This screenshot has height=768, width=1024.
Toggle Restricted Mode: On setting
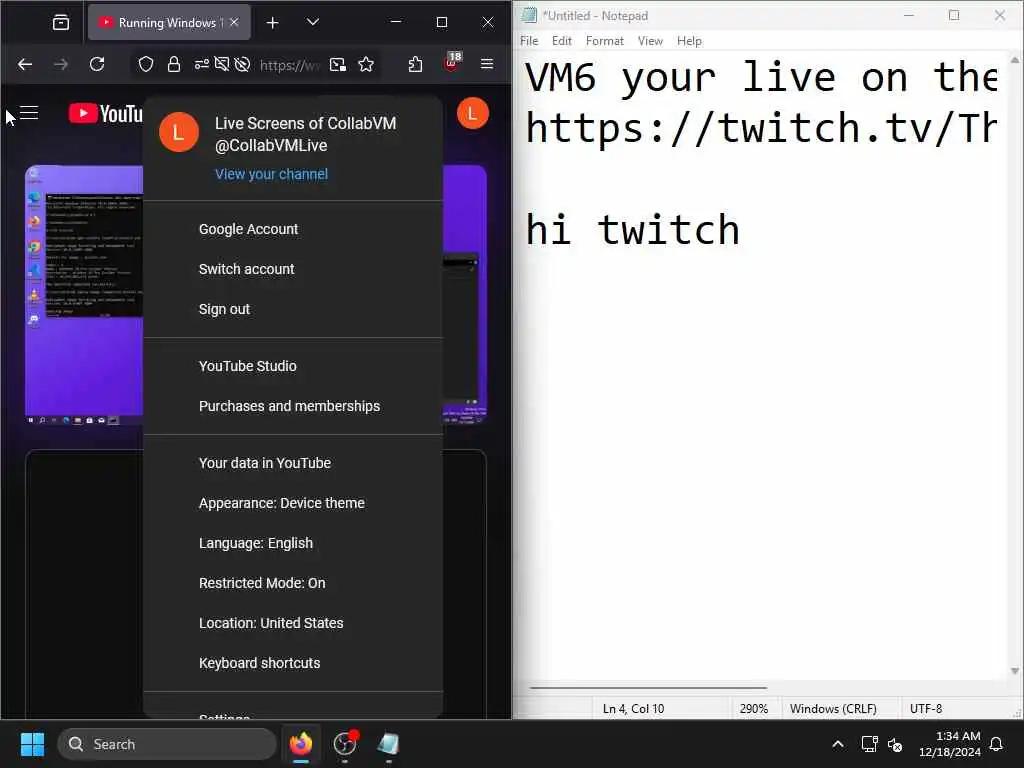[x=293, y=583]
